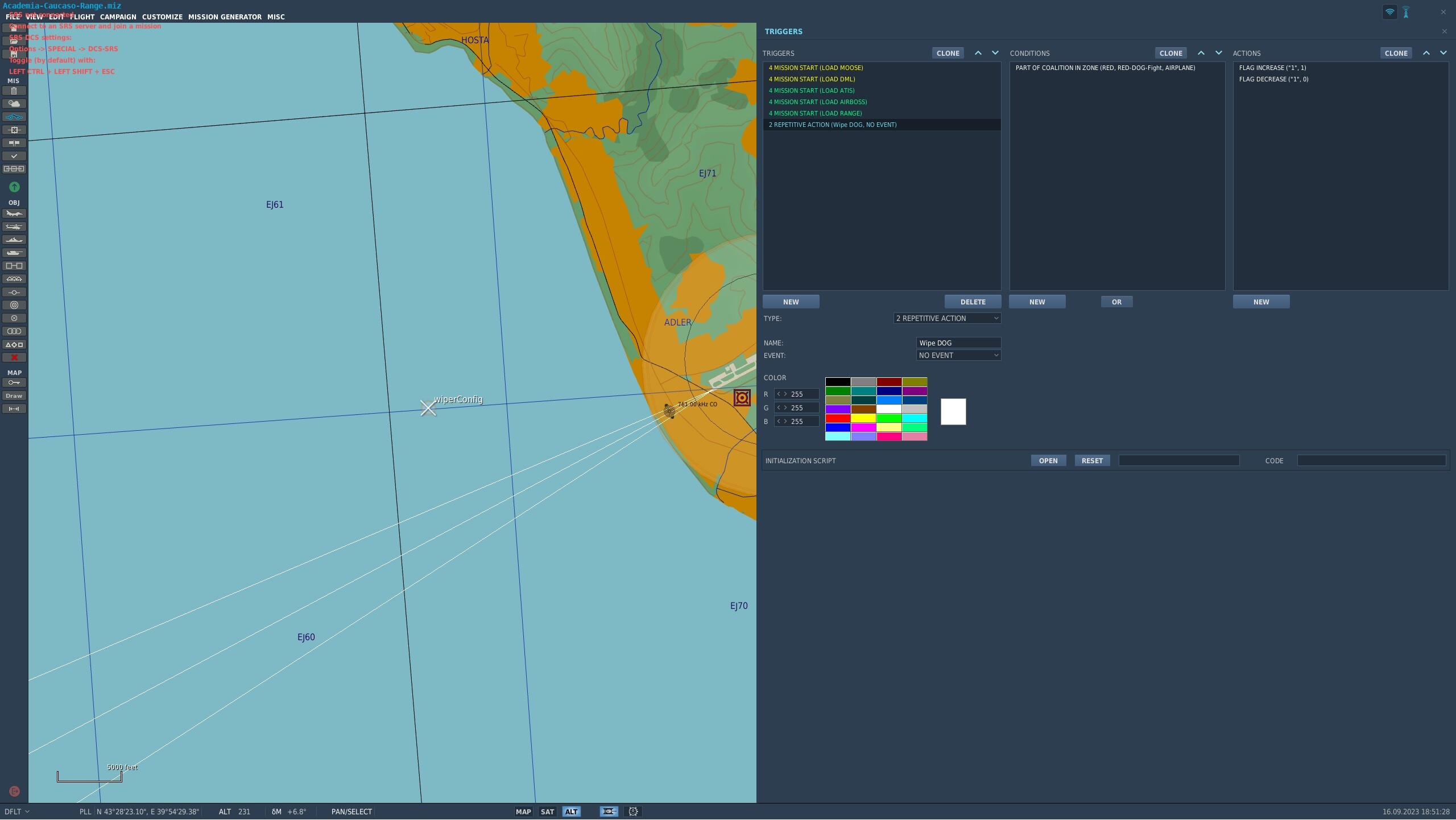Image resolution: width=1456 pixels, height=820 pixels.
Task: Pick the red color swatch
Action: (838, 418)
